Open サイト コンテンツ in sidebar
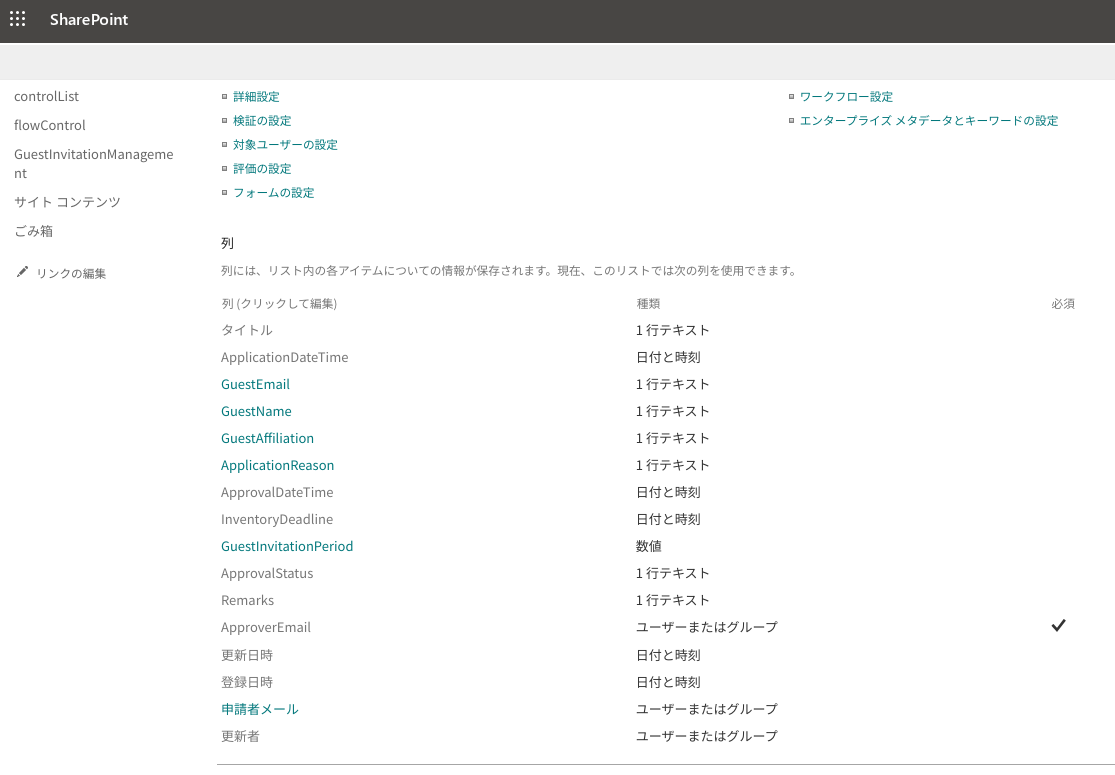Viewport: 1115px width, 775px height. 67,202
